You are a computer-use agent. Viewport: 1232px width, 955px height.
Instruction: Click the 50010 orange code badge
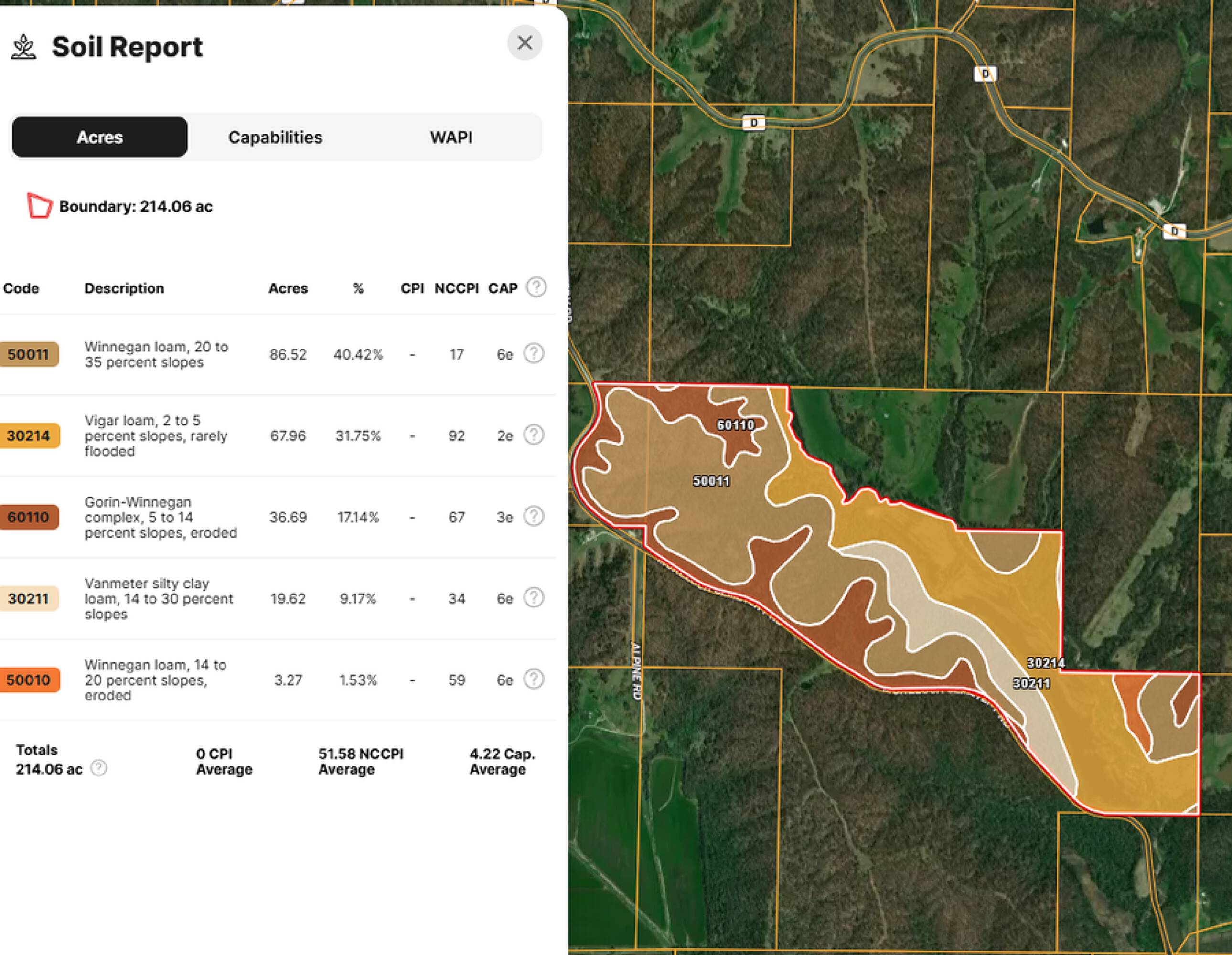pos(28,680)
